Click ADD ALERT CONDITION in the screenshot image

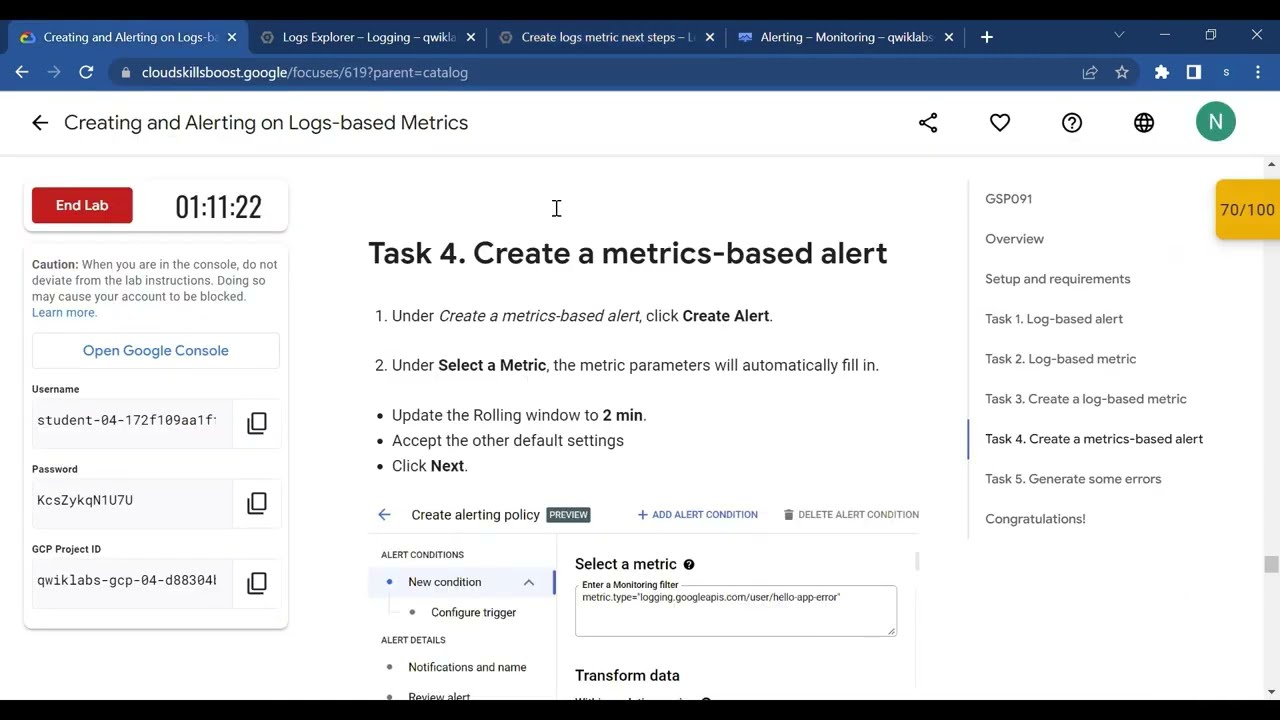tap(697, 514)
